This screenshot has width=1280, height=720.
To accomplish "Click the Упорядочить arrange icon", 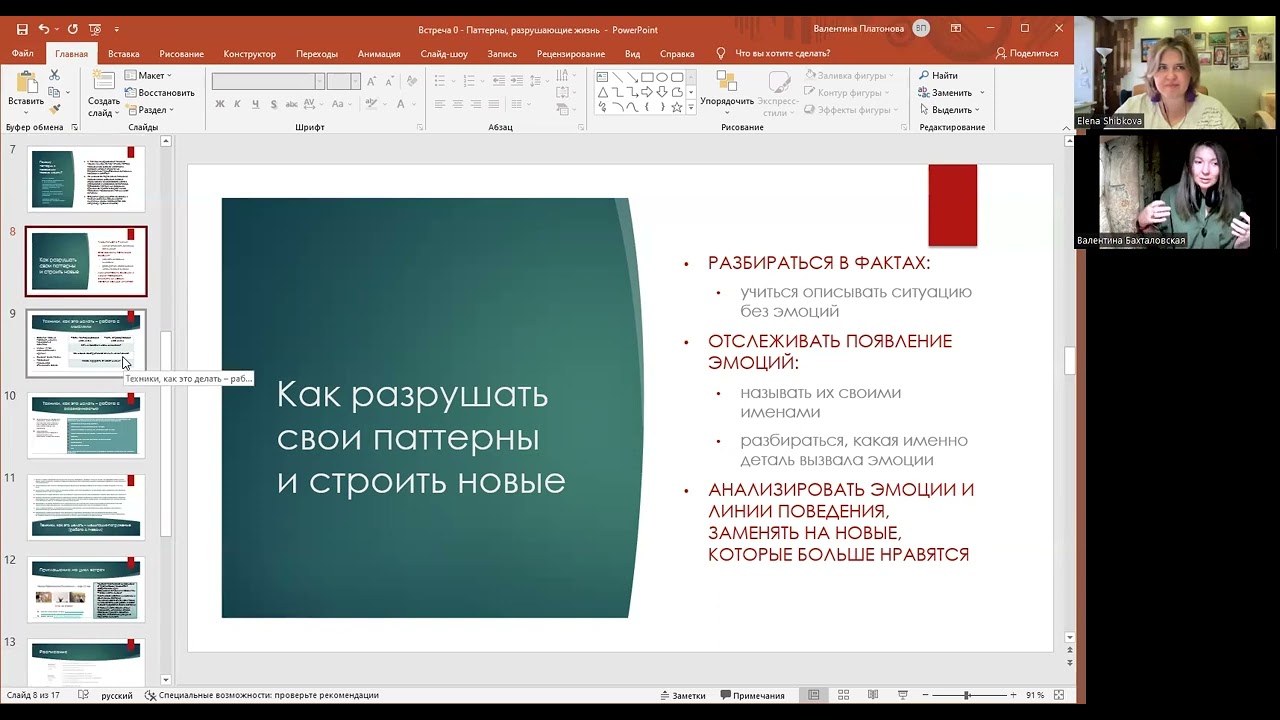I will [727, 82].
